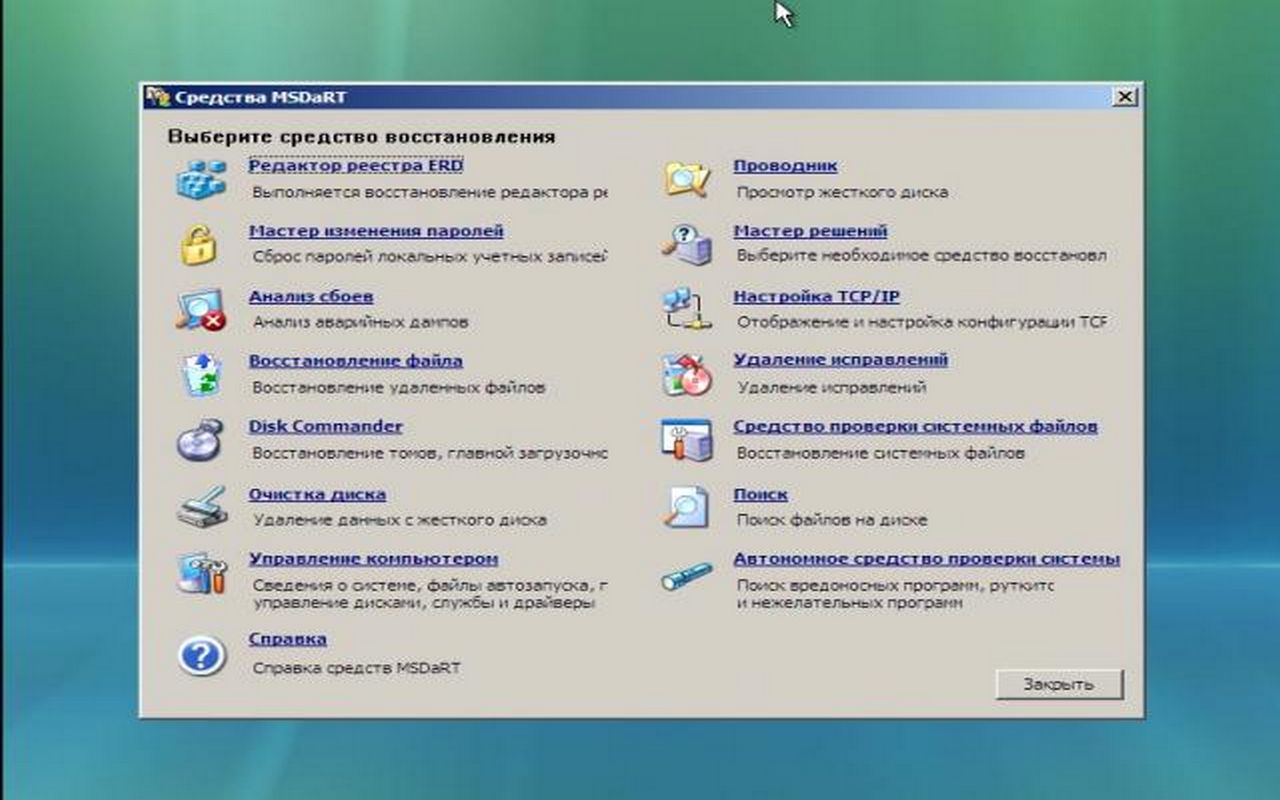Close the Средства MSDaRT window with X
Image resolution: width=1280 pixels, height=800 pixels.
point(1125,97)
